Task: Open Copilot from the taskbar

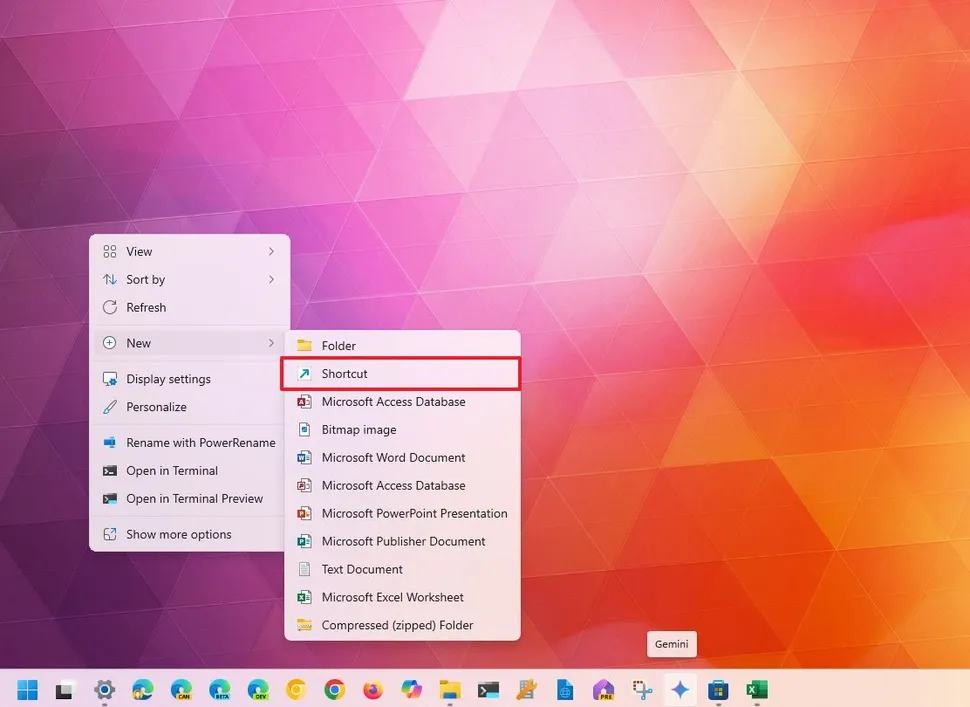Action: click(411, 689)
